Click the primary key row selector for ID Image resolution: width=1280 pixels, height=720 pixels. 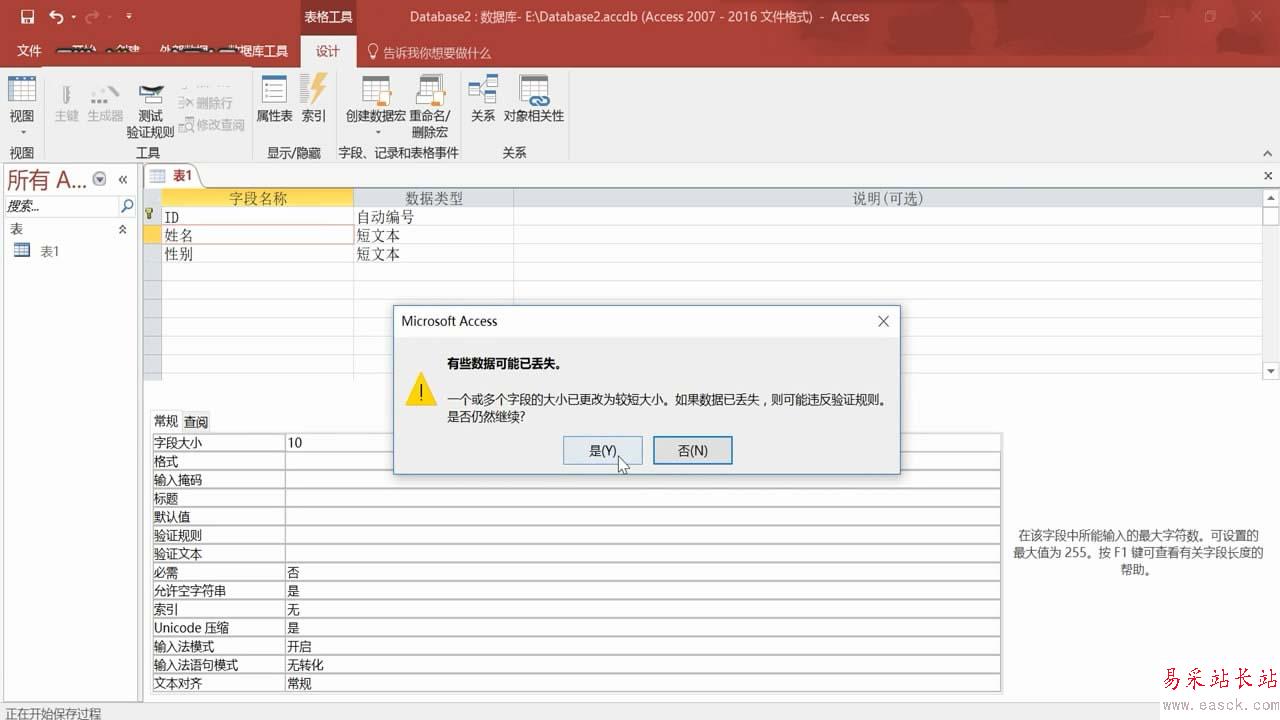(152, 217)
